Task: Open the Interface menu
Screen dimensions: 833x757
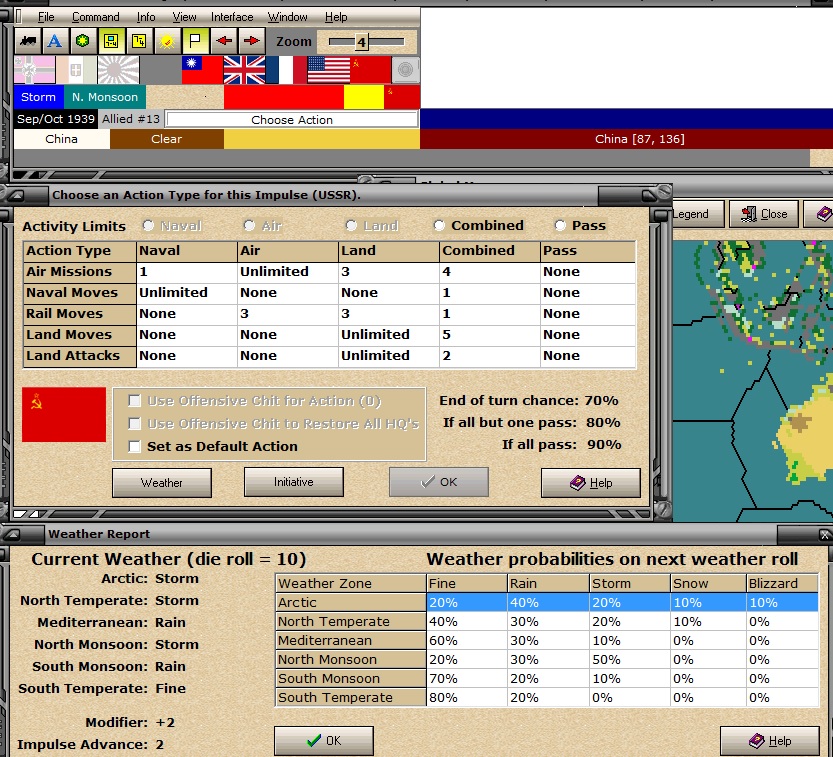Action: pyautogui.click(x=232, y=17)
